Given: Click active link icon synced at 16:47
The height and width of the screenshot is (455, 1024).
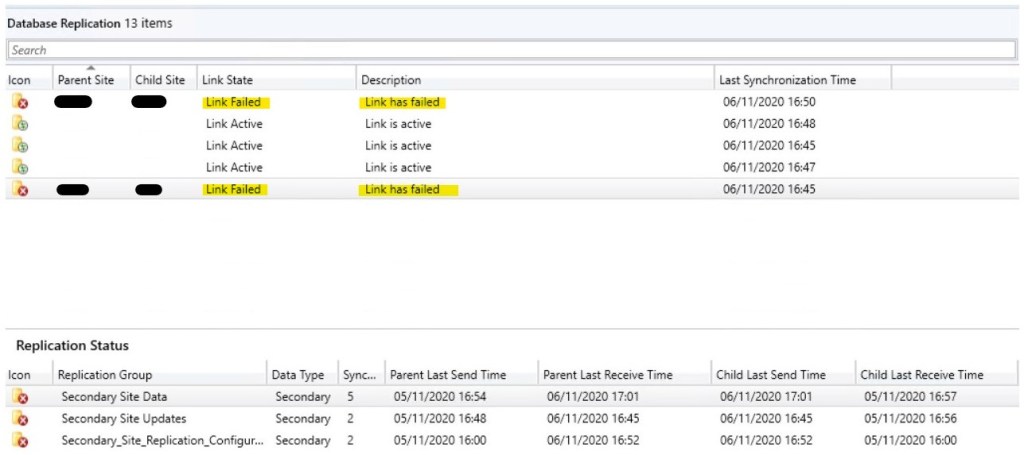Looking at the screenshot, I should pos(20,168).
